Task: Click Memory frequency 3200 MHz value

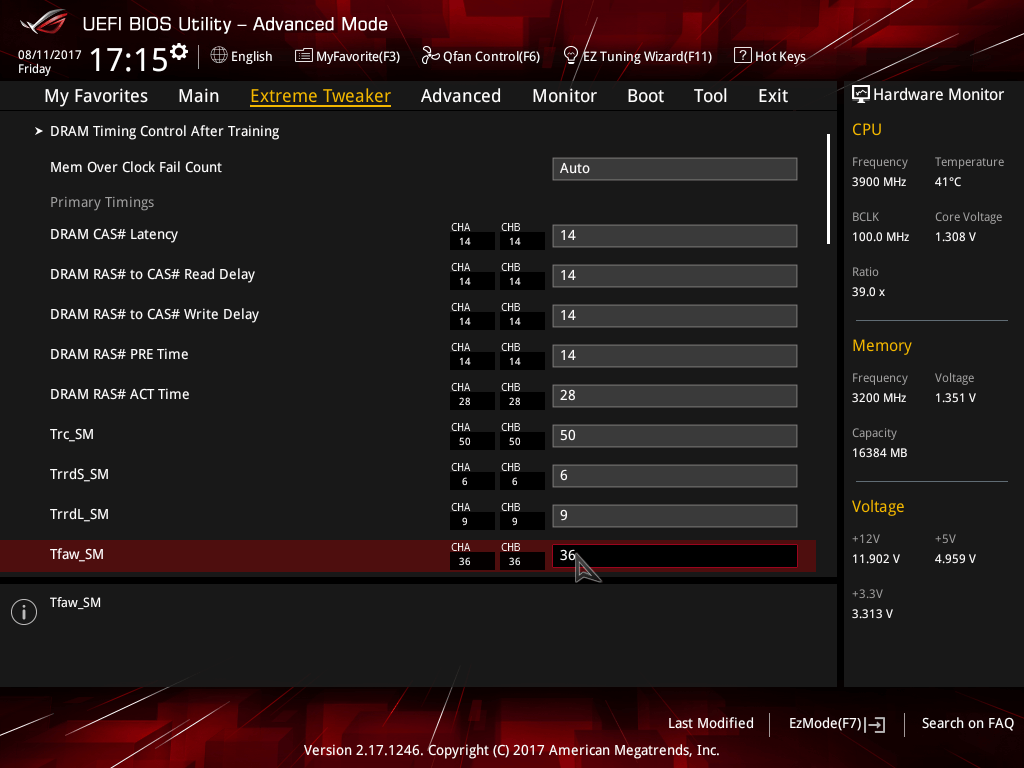Action: [878, 398]
